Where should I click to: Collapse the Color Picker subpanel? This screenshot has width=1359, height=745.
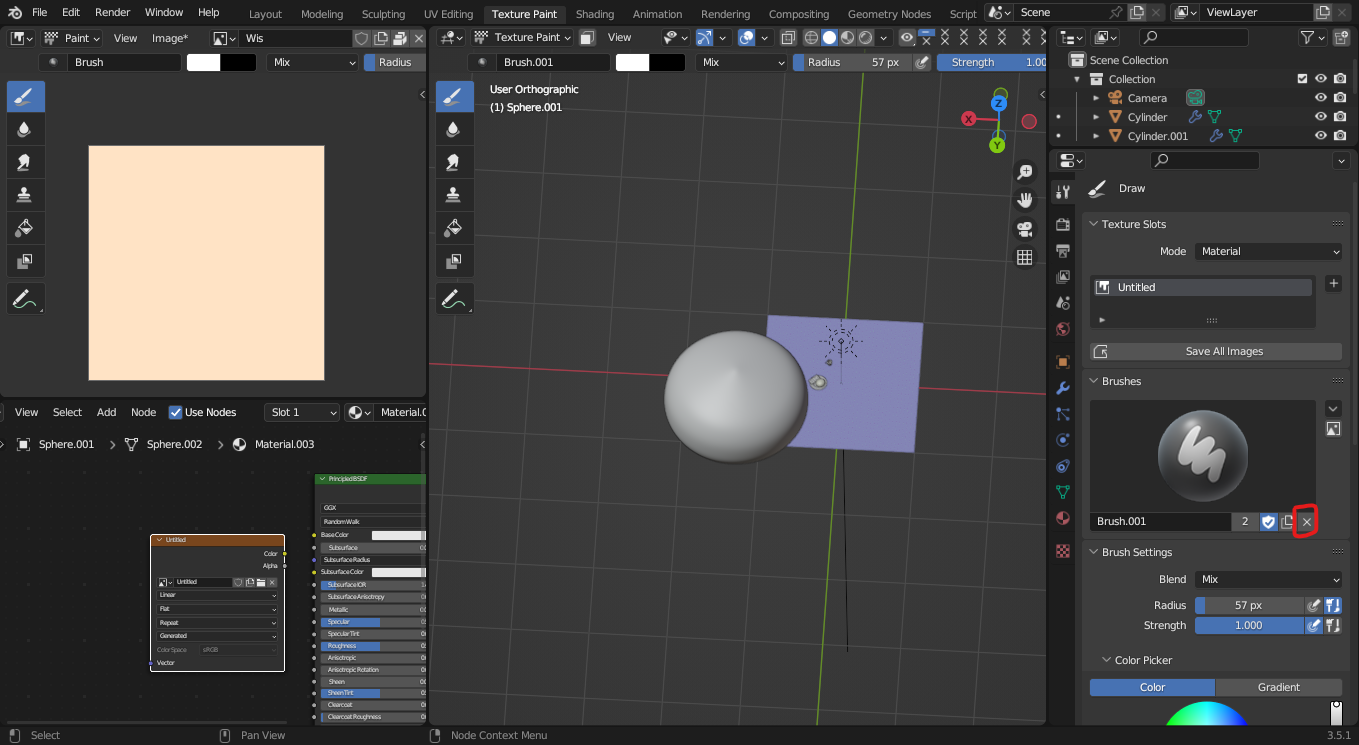1107,660
